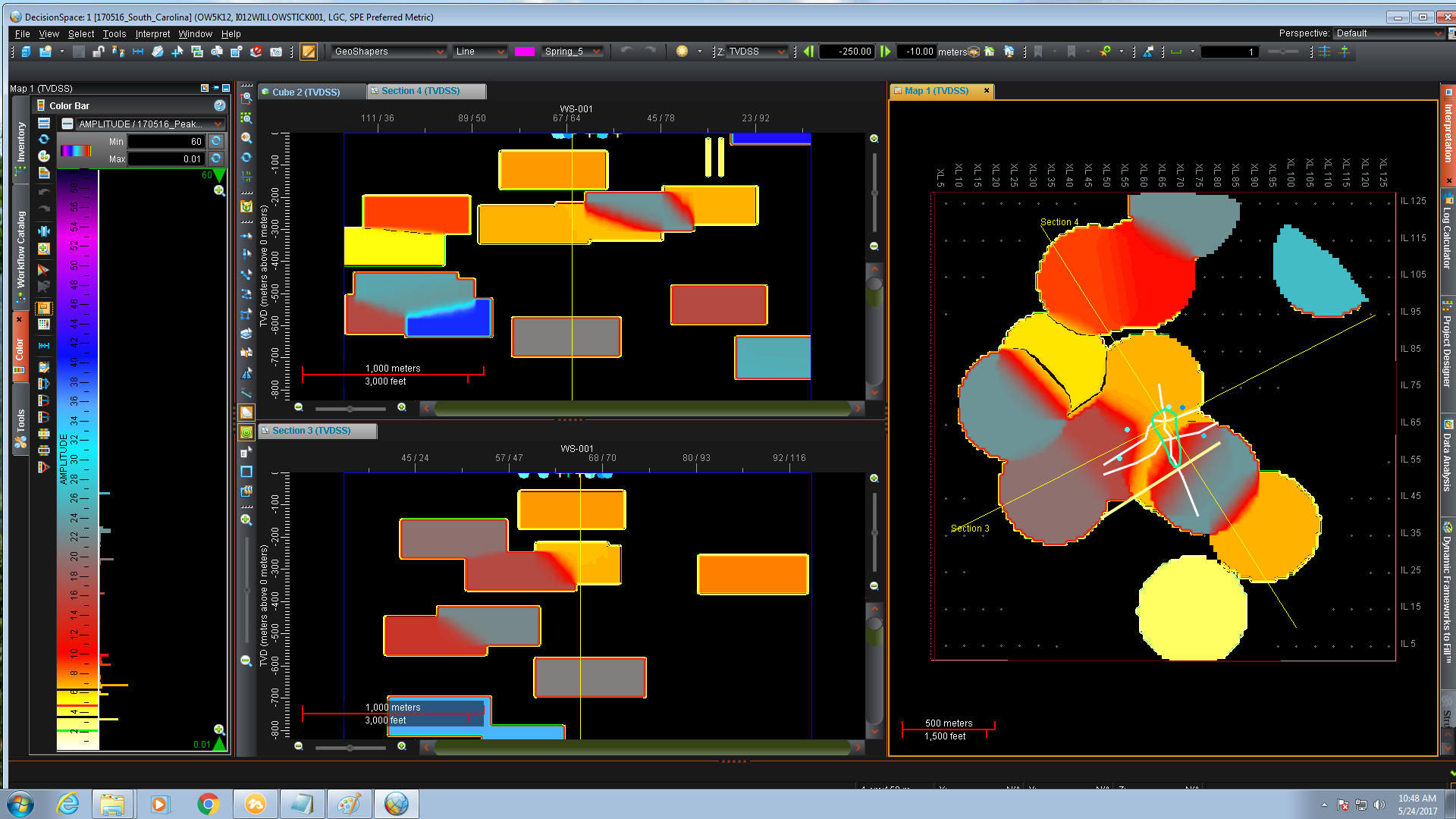Viewport: 1456px width, 819px height.
Task: Expand the arrow beside the sun lighting icon
Action: [x=699, y=52]
